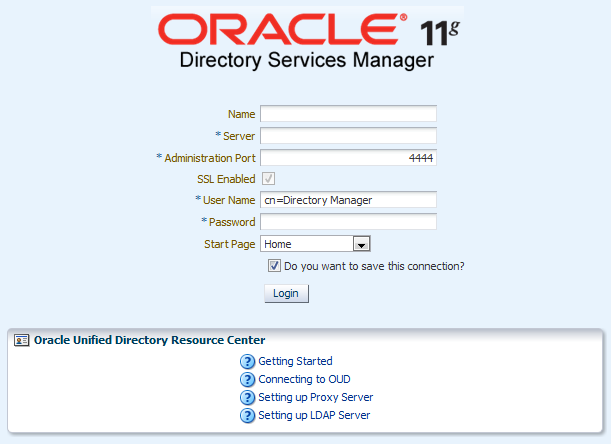This screenshot has width=611, height=444.
Task: Click the Start Page label text
Action: [230, 244]
